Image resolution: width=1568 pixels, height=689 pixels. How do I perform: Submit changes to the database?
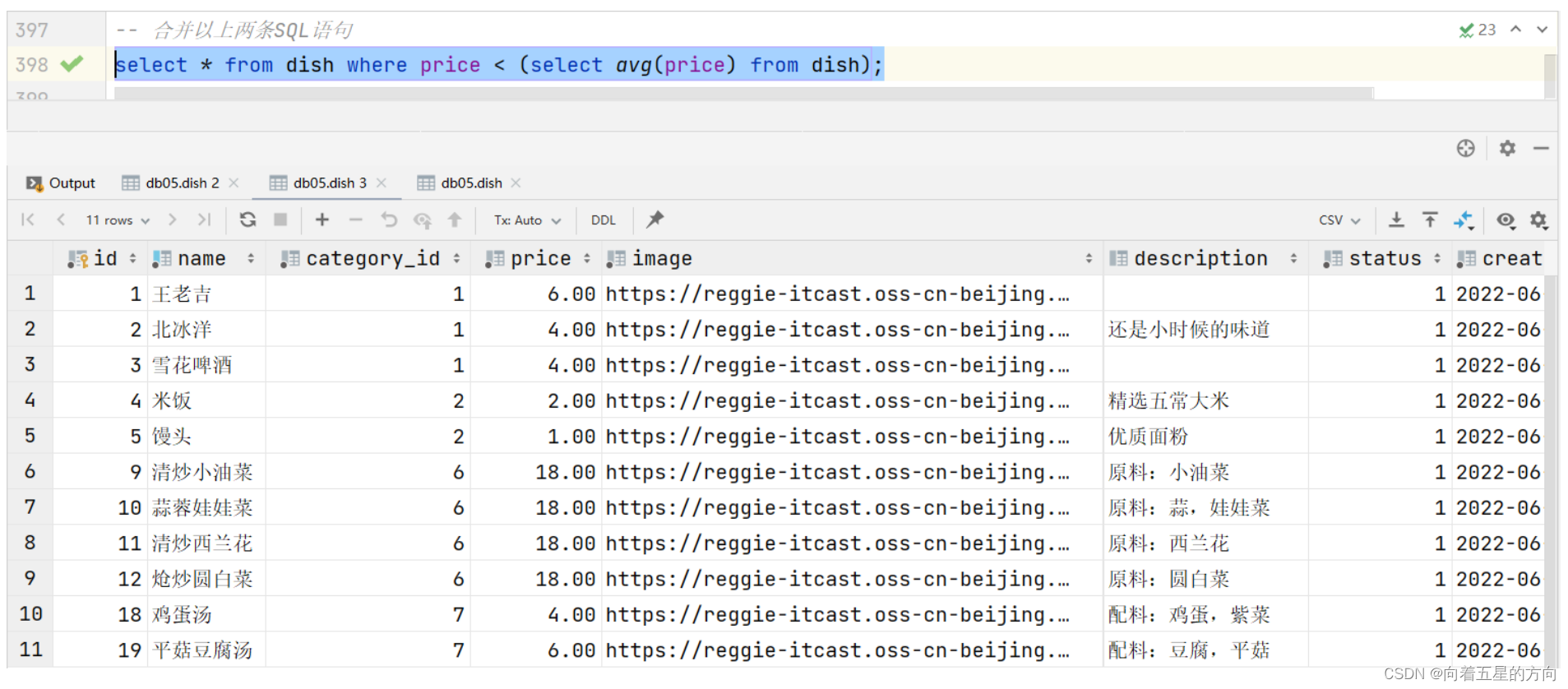point(455,220)
